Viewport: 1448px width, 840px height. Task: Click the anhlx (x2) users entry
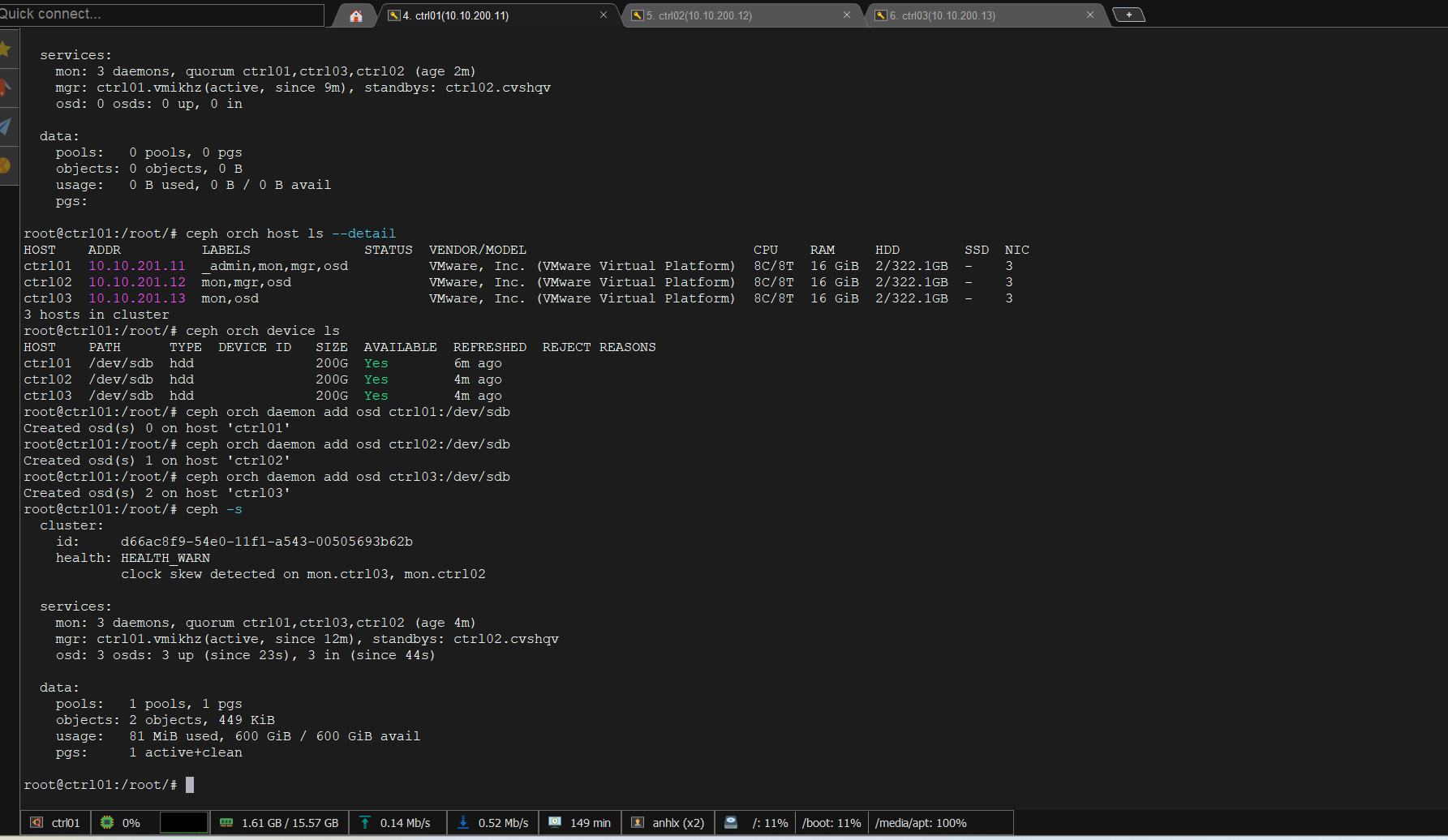pos(678,823)
